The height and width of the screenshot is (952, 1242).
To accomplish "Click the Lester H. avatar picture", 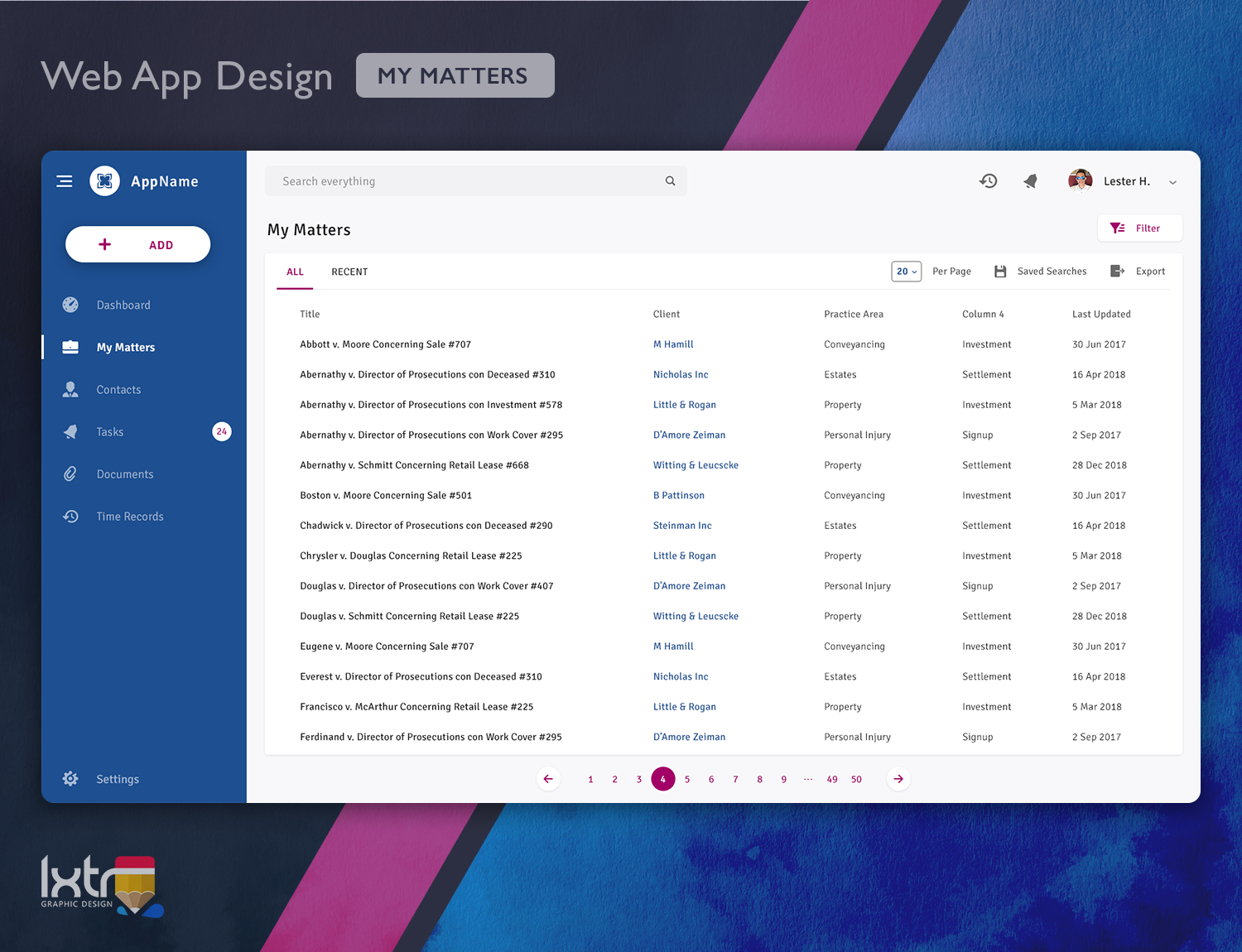I will point(1081,180).
